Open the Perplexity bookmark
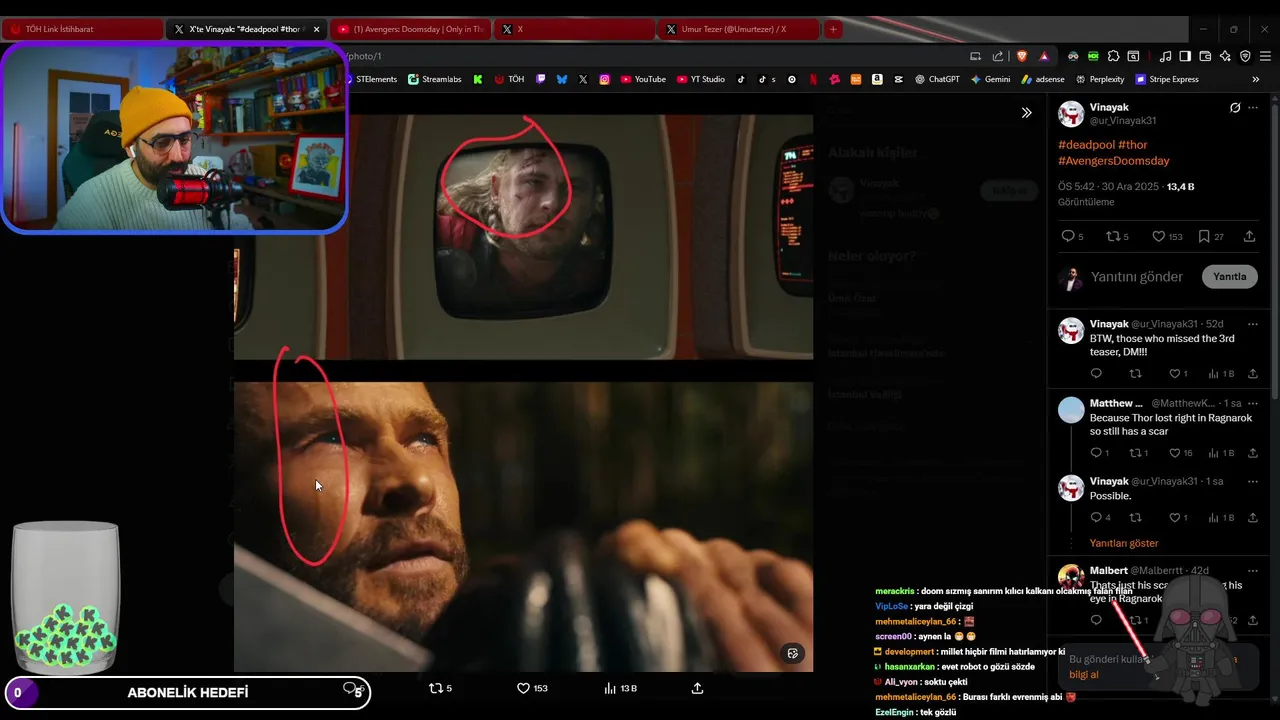This screenshot has height=720, width=1280. point(1100,79)
